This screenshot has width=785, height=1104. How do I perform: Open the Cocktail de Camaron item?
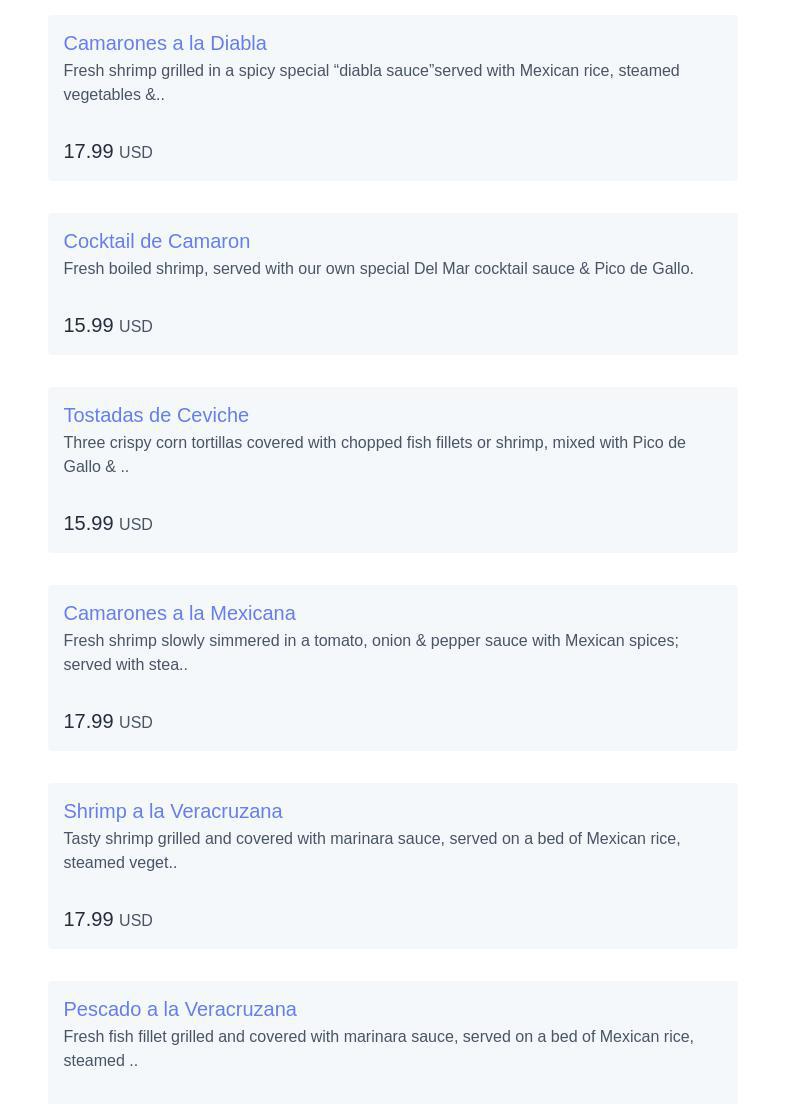coord(156,241)
